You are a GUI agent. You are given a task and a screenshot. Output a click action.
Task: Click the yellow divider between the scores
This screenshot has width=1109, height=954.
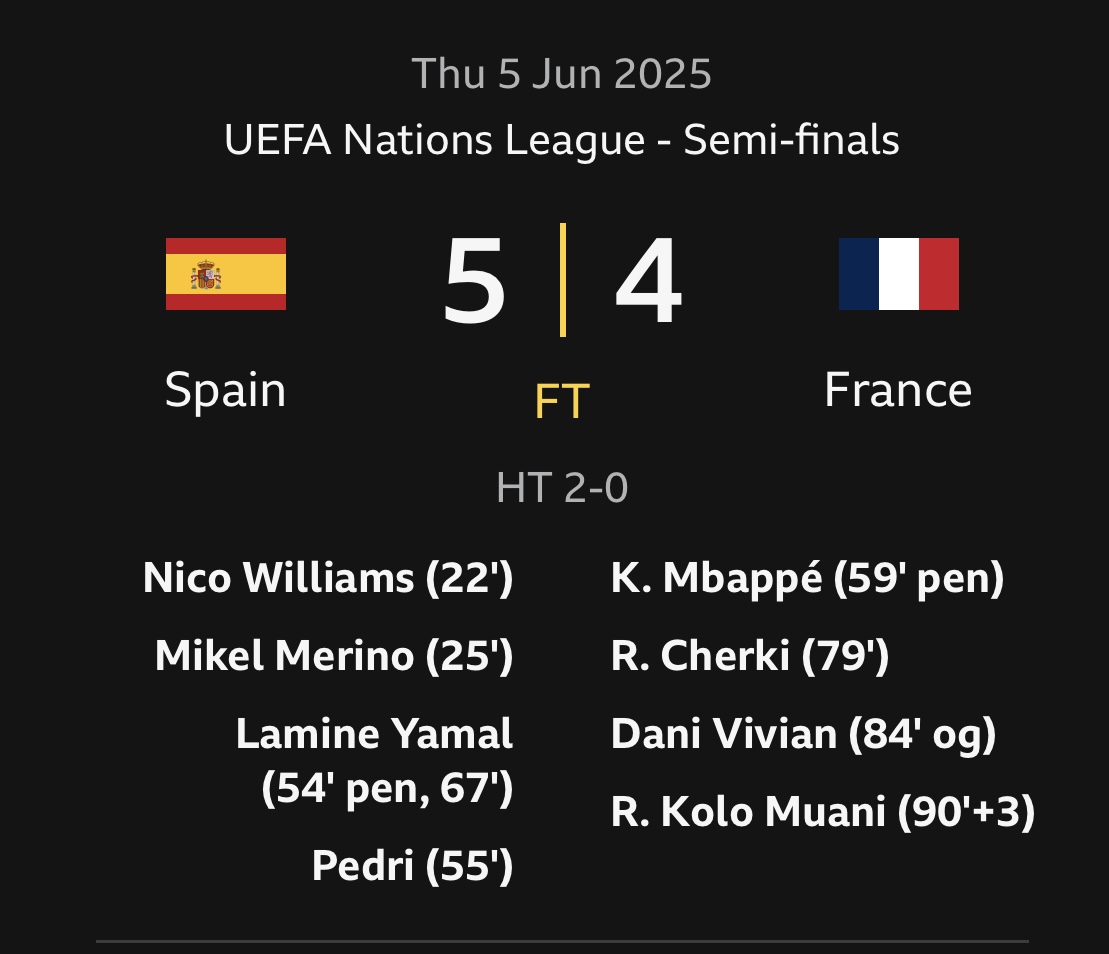pos(563,280)
